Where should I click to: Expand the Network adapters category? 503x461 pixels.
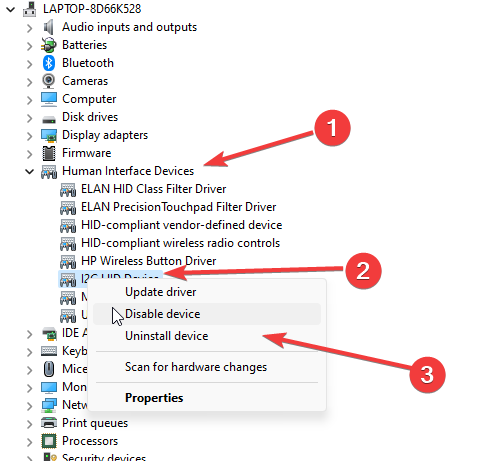click(29, 406)
